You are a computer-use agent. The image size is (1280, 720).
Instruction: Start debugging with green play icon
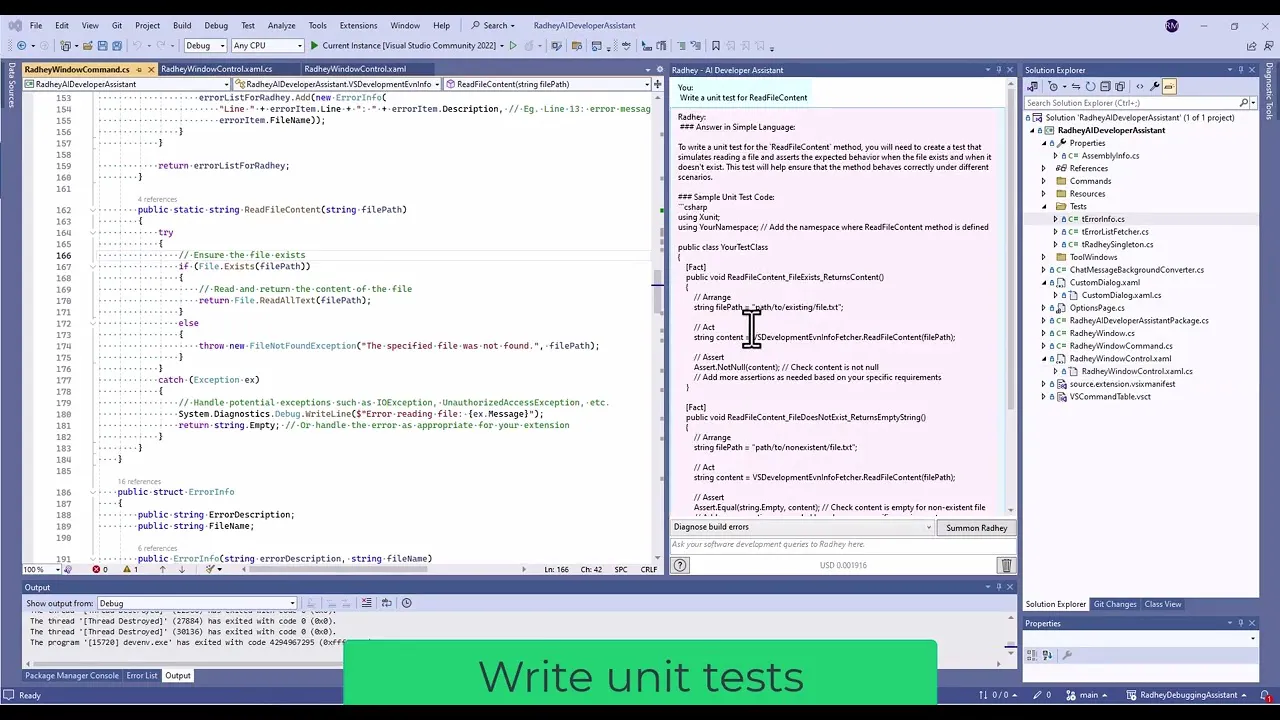click(314, 46)
